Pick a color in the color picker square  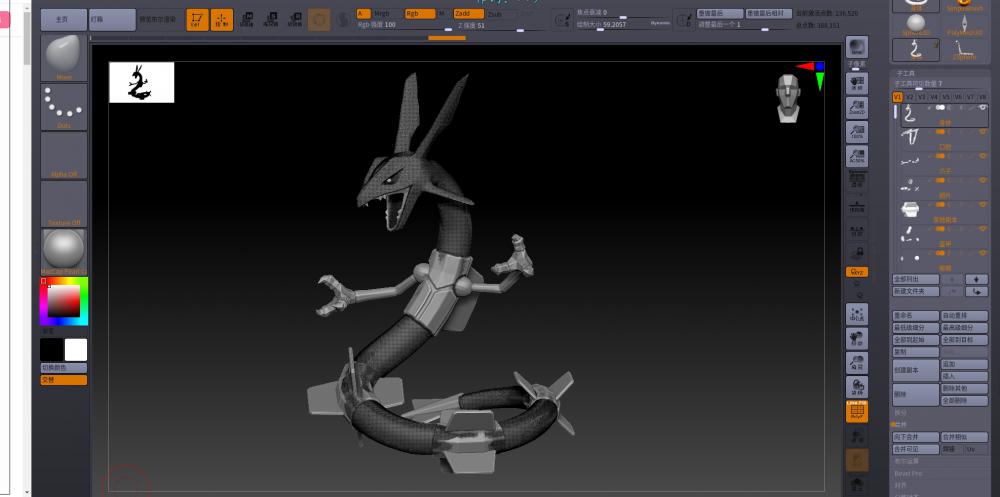tap(64, 300)
